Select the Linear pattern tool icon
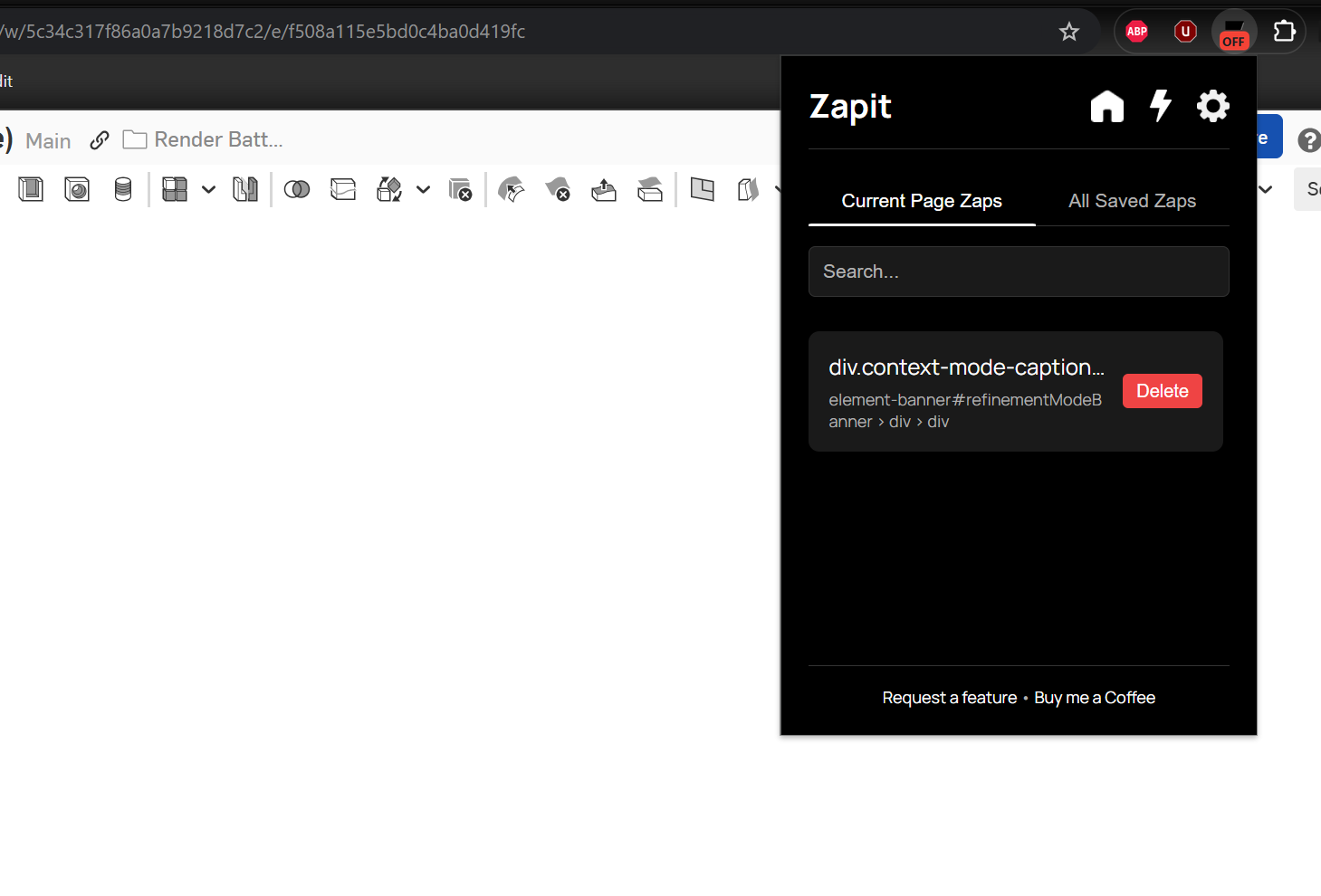Viewport: 1321px width, 896px height. coord(175,189)
